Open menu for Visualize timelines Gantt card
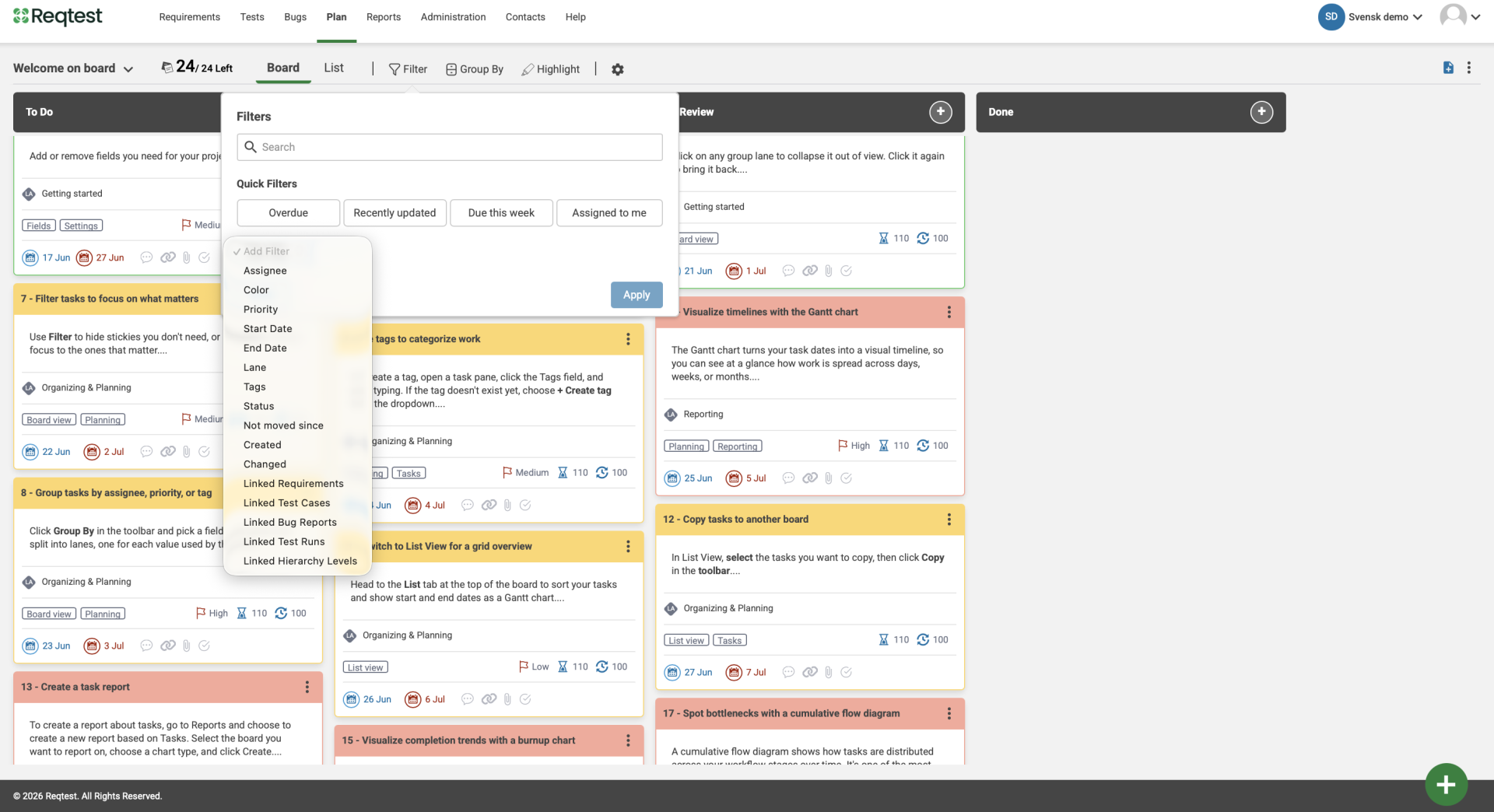Viewport: 1494px width, 812px height. [x=949, y=312]
